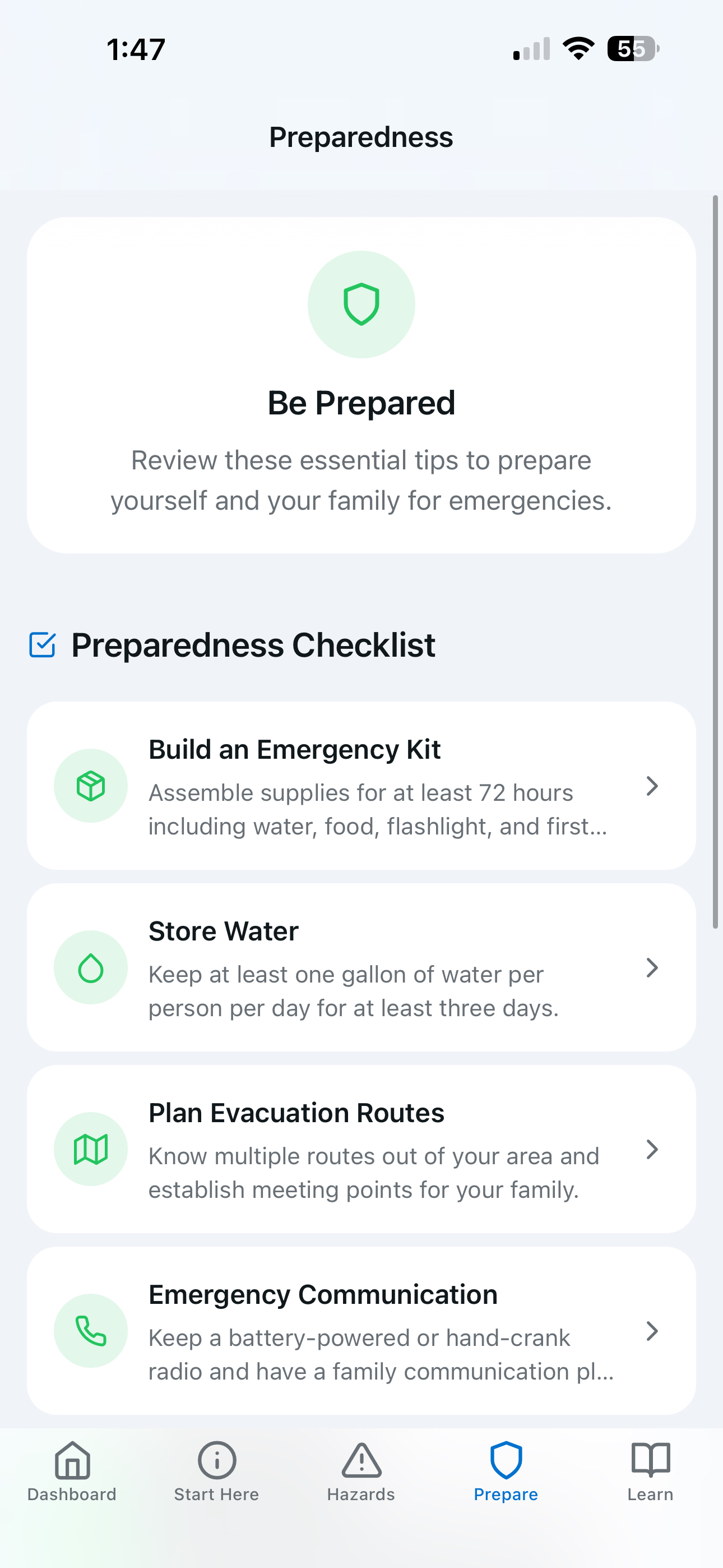Tap the Hazards warning triangle icon
Screen dimensions: 723x1568
click(361, 1460)
